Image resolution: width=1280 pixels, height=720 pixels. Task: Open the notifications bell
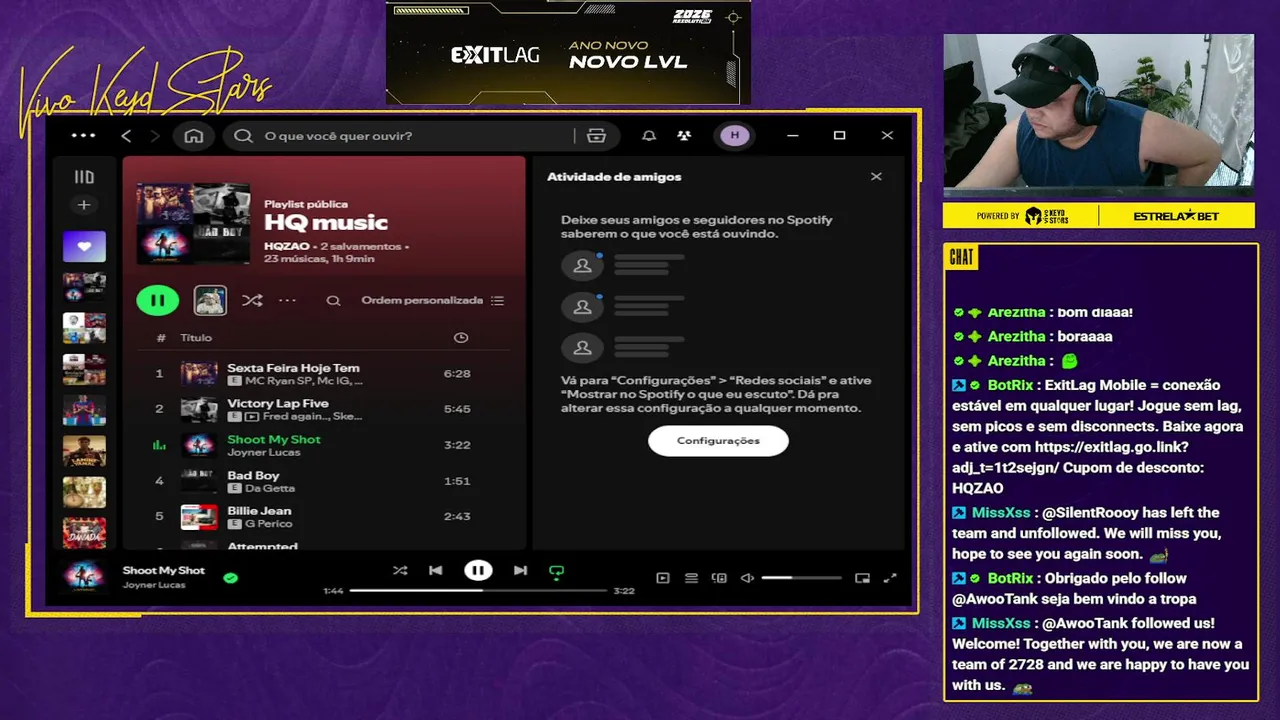pos(649,136)
